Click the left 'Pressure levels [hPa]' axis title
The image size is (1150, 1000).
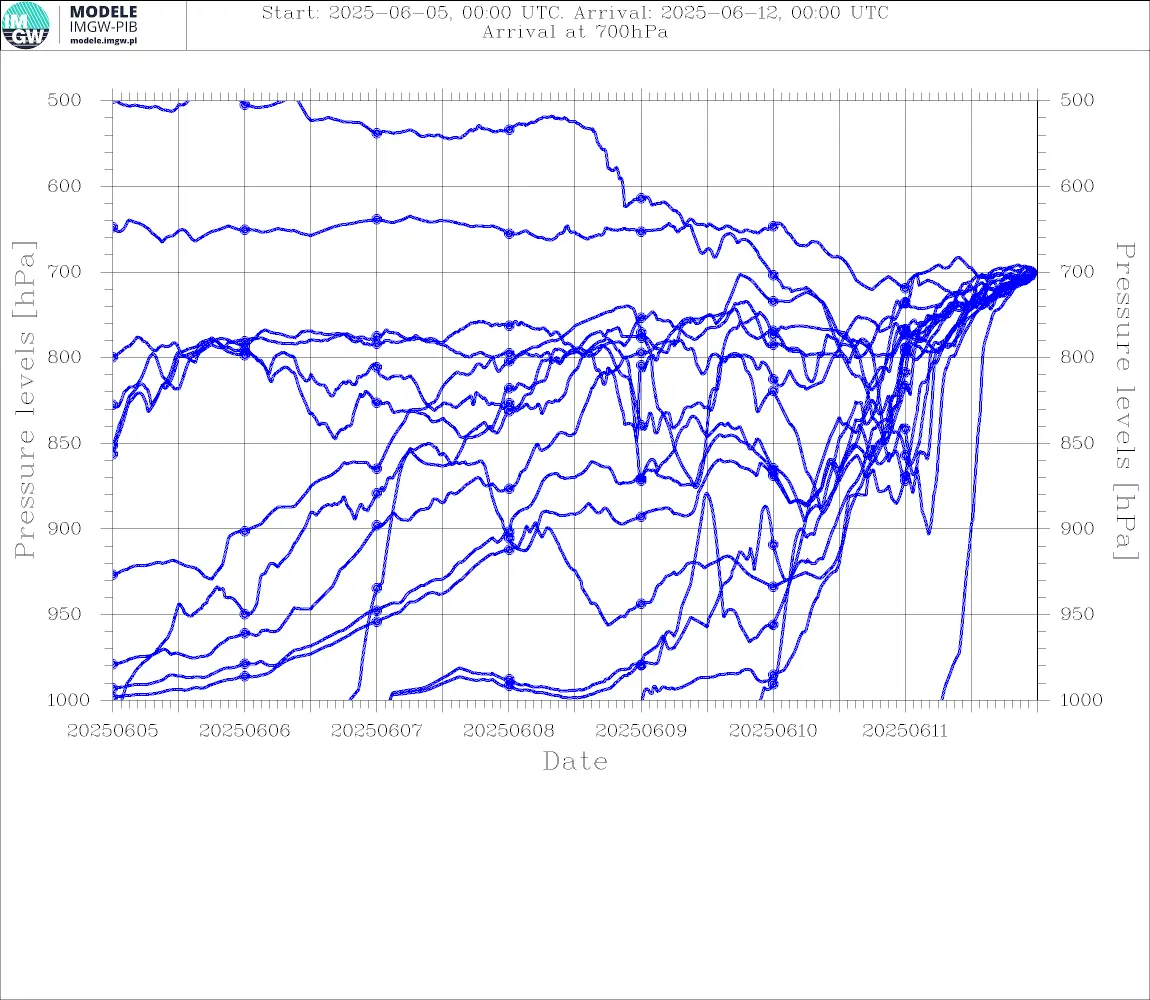click(x=24, y=400)
